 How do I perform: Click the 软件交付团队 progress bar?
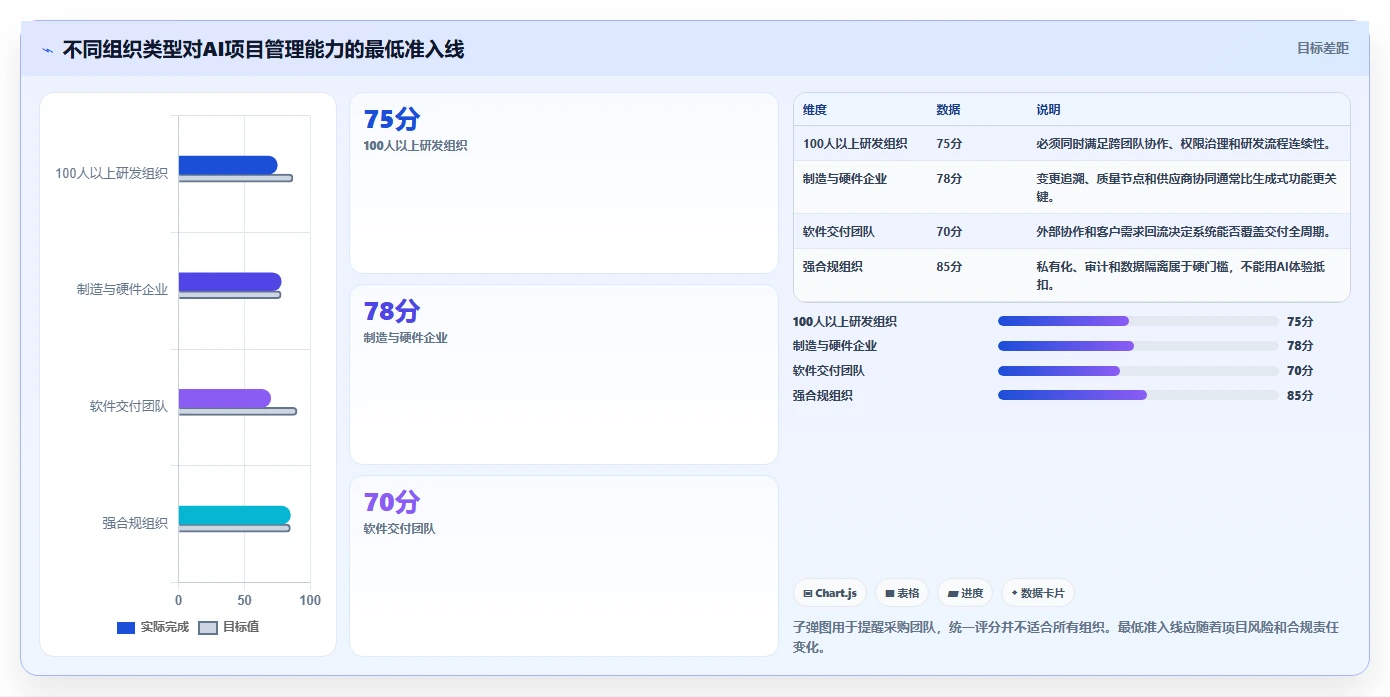coord(1138,371)
